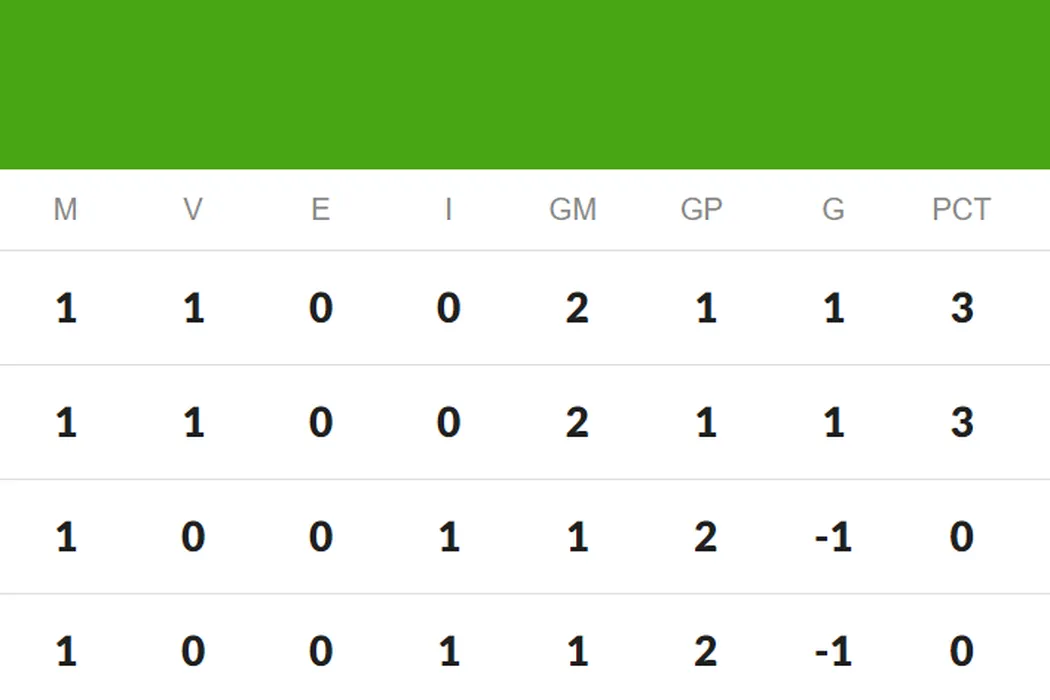This screenshot has height=700, width=1050.
Task: Click the M column header
Action: pyautogui.click(x=65, y=210)
